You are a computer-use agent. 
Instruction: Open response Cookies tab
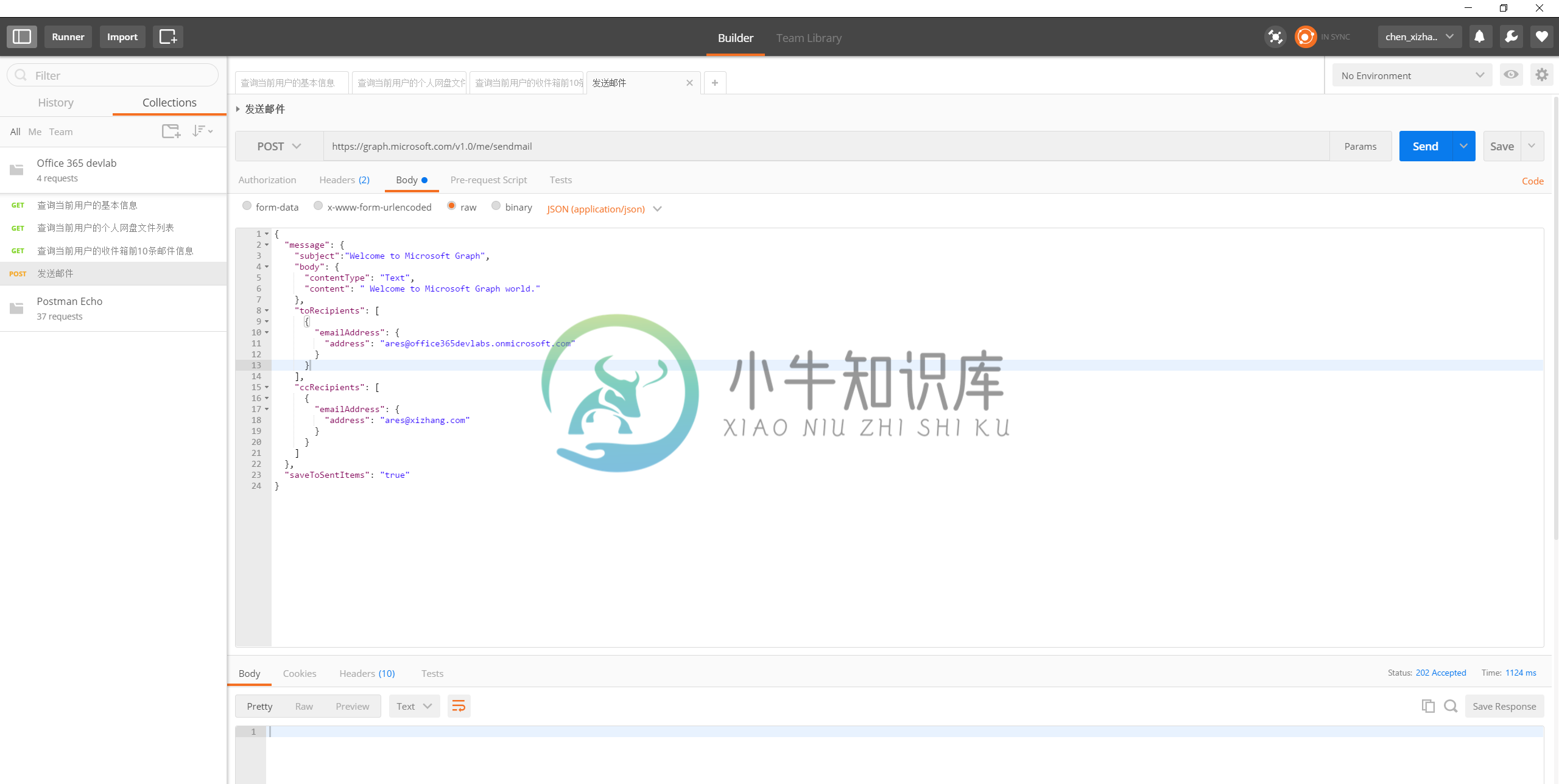pyautogui.click(x=300, y=673)
